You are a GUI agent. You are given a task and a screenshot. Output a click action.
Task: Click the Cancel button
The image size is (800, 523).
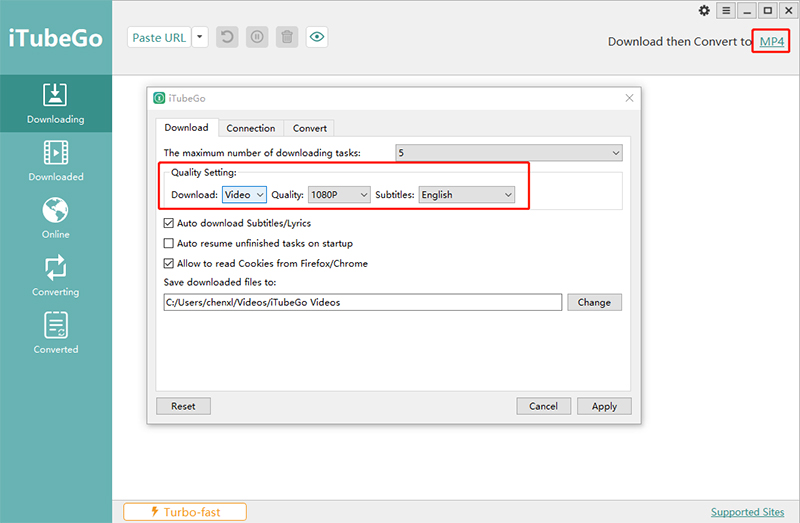point(543,406)
